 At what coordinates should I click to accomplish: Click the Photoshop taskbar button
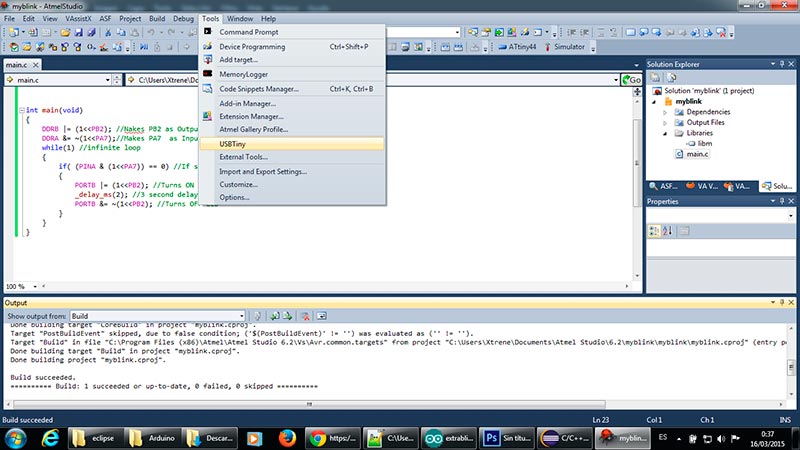[506, 438]
